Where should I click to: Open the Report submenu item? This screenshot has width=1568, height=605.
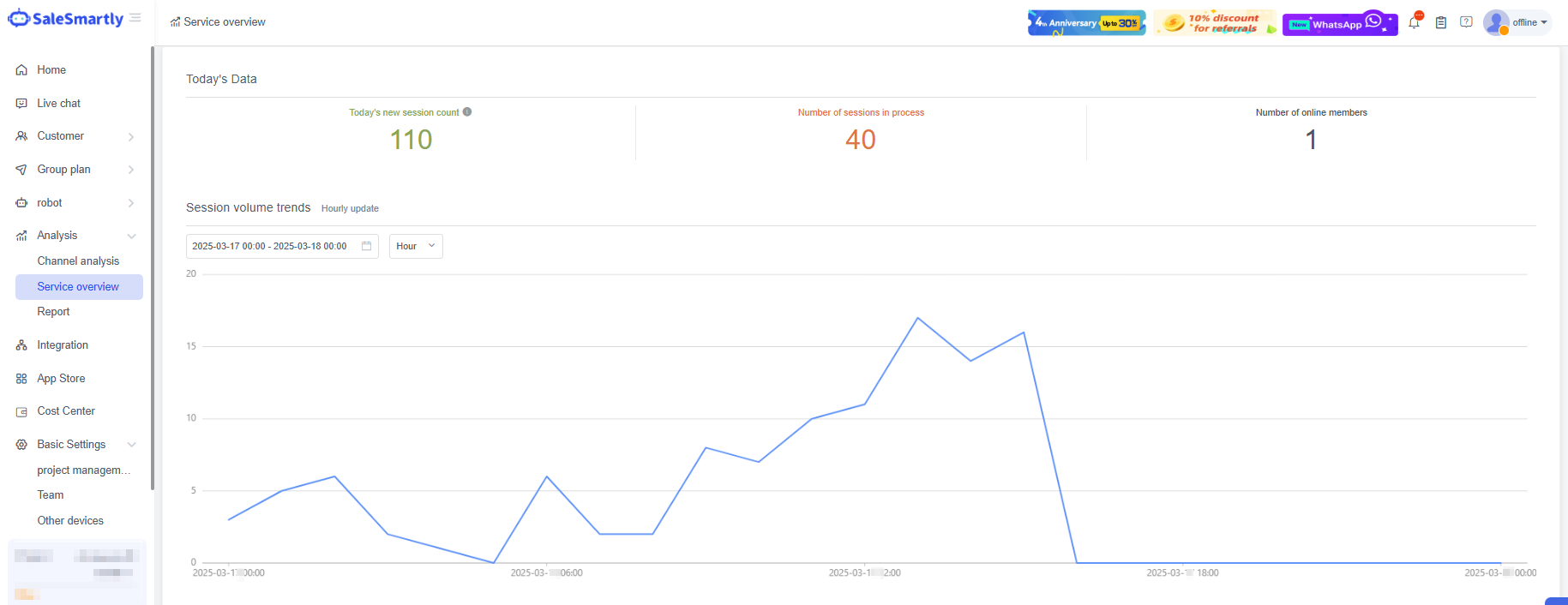pos(53,312)
